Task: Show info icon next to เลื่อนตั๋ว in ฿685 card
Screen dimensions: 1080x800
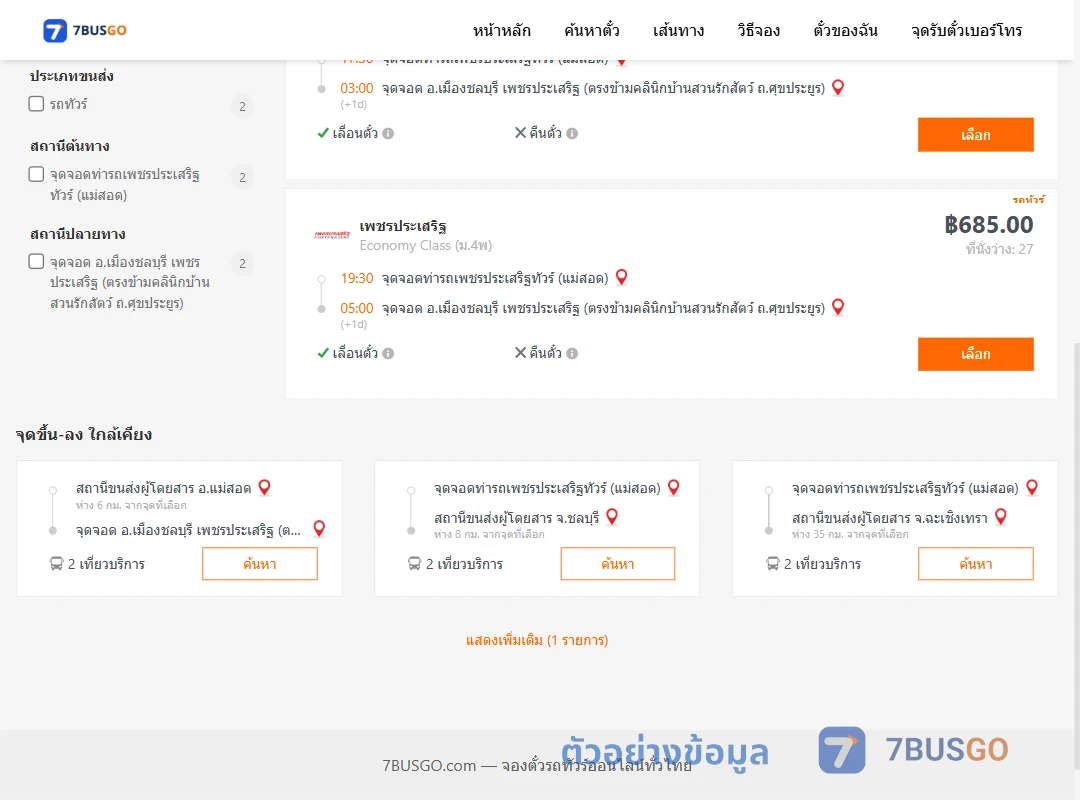Action: [x=388, y=353]
